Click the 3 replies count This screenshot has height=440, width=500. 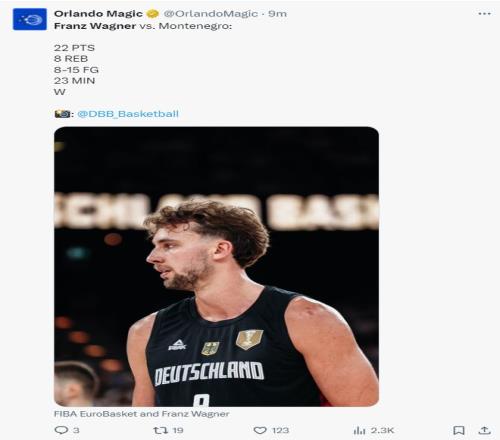(76, 430)
